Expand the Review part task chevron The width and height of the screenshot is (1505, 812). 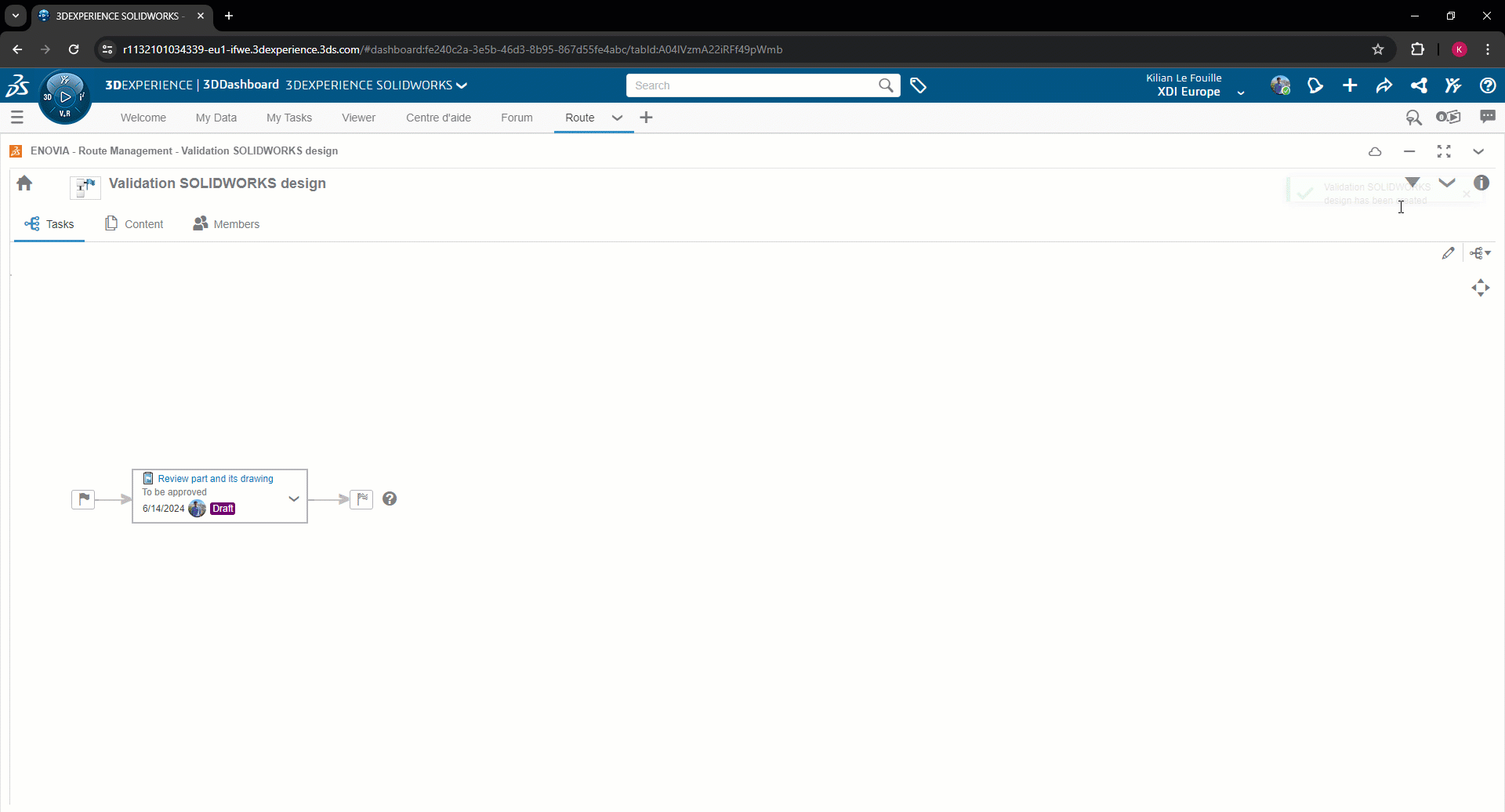tap(294, 498)
